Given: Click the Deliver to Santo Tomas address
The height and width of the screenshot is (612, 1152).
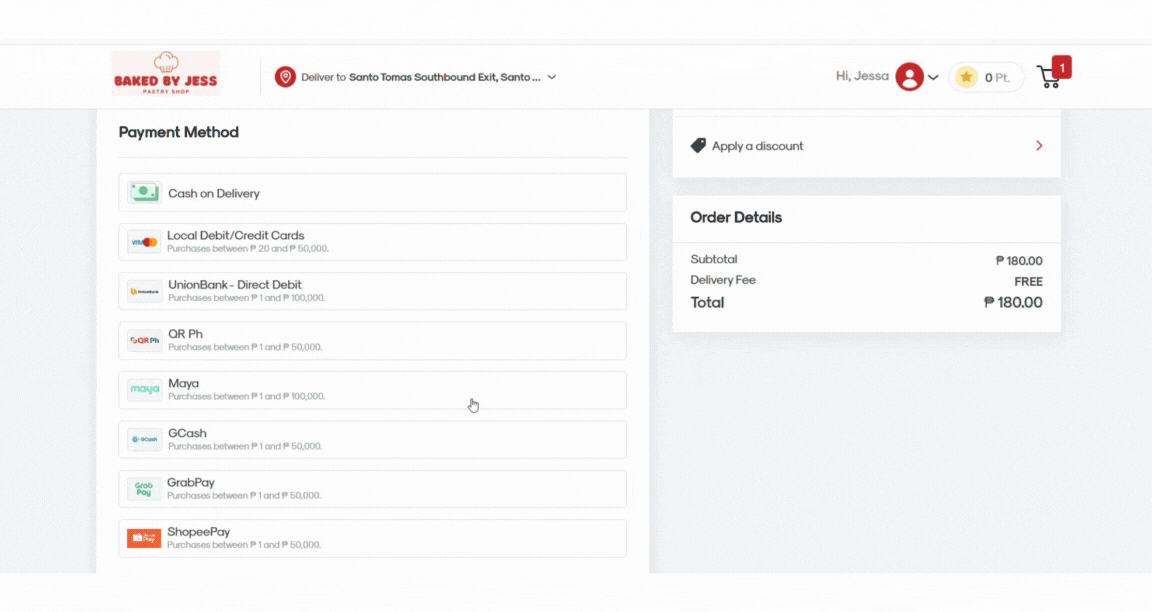Looking at the screenshot, I should [421, 77].
